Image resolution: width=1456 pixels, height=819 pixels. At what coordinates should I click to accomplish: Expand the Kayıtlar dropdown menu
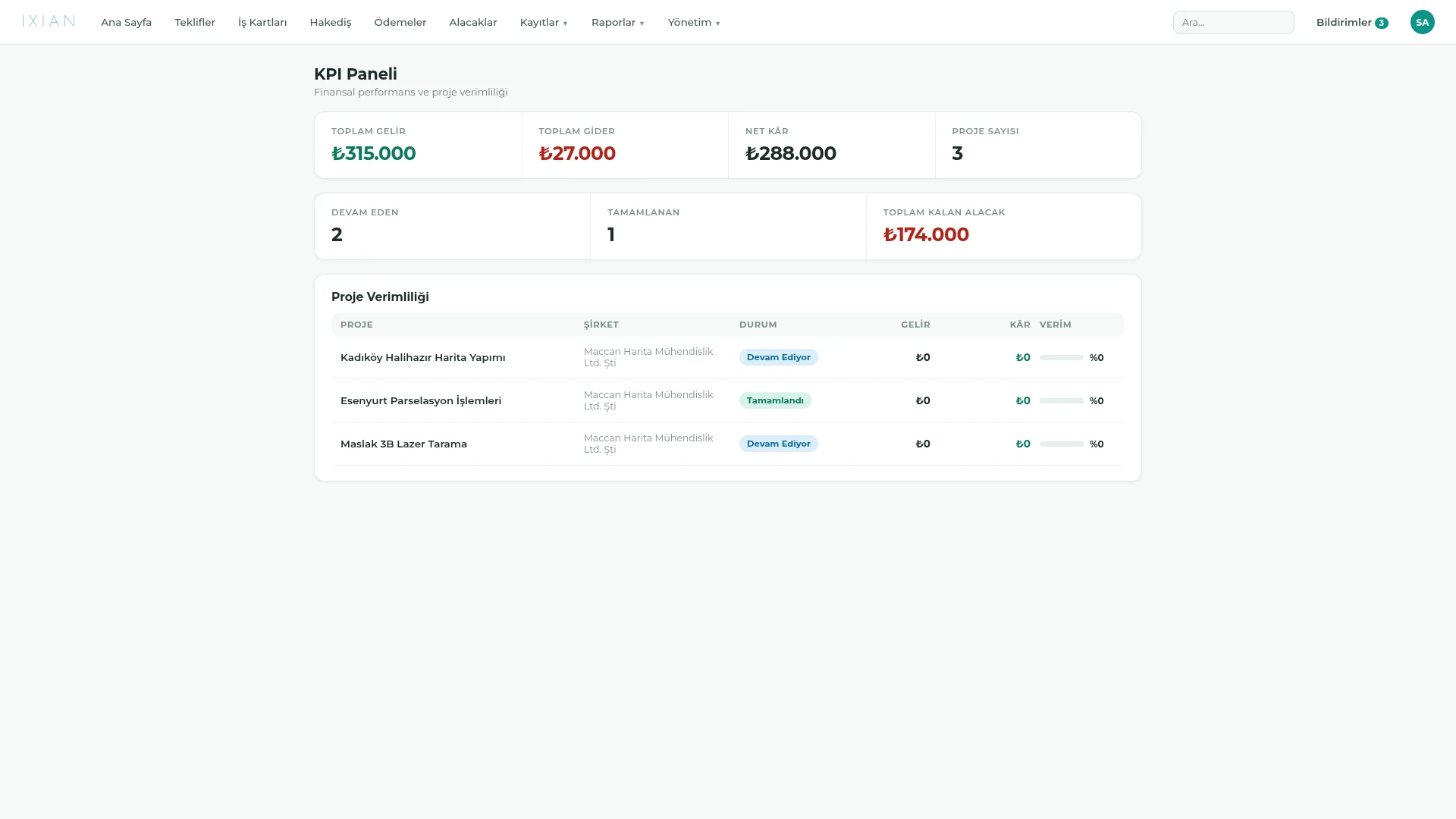click(544, 23)
